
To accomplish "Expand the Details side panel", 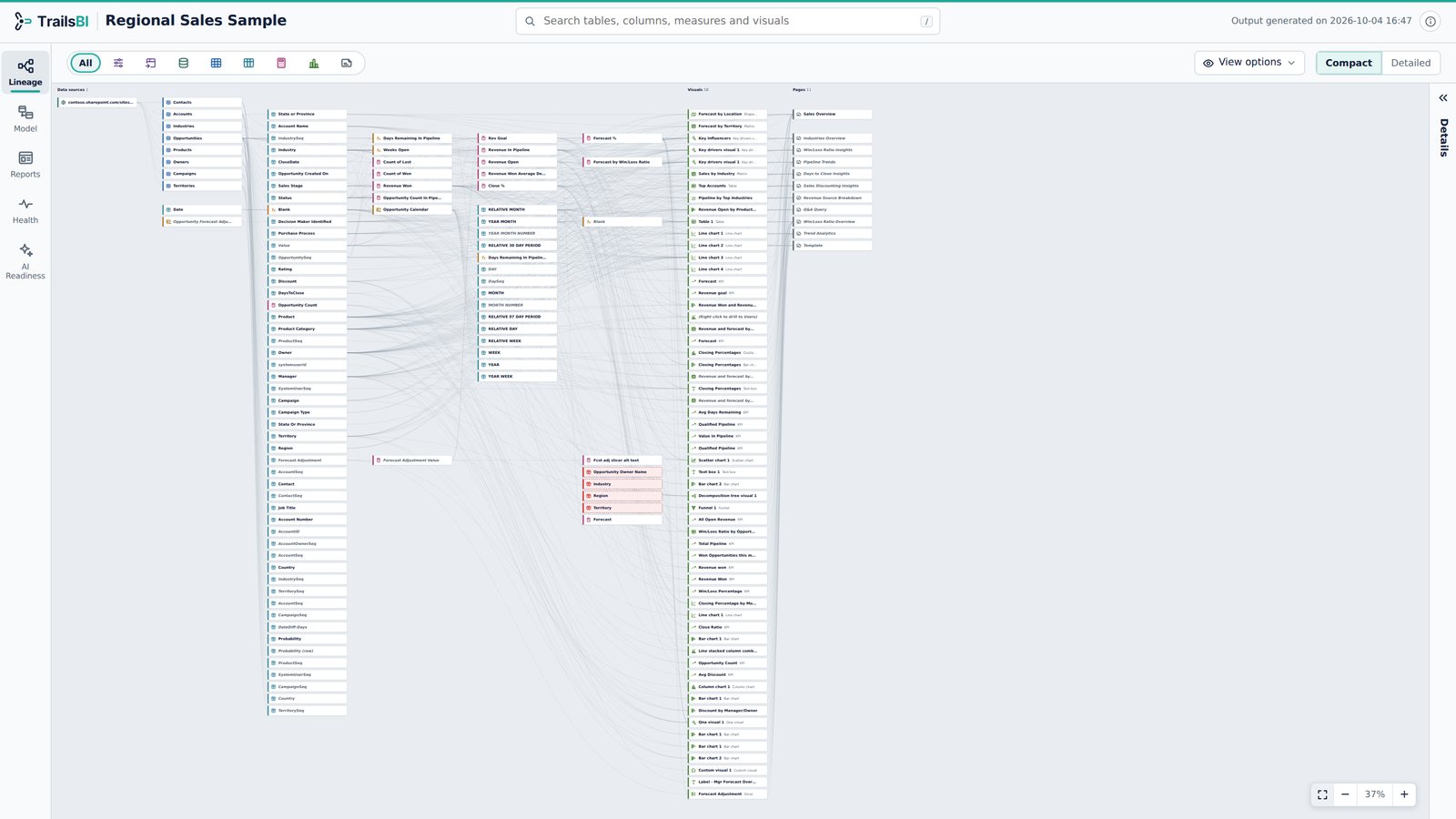I will pos(1443,97).
